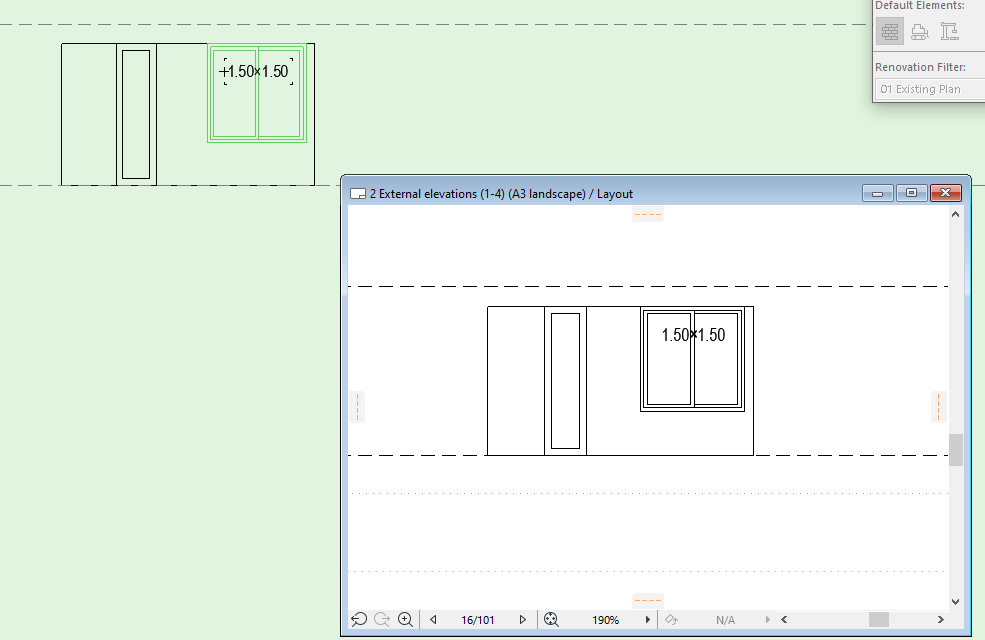Open the orientation popup arrow after N/A

coord(767,620)
